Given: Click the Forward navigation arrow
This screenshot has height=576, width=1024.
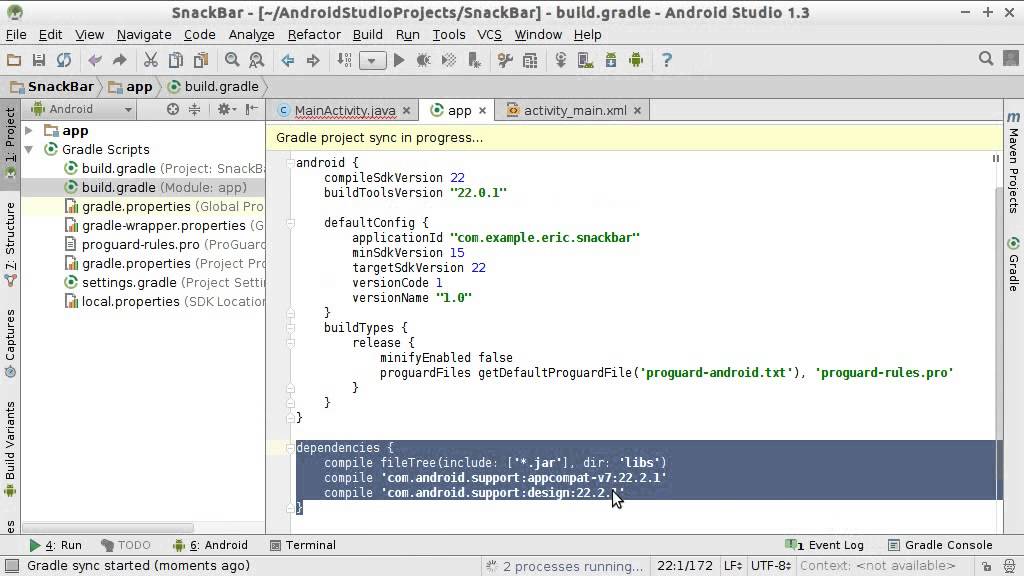Looking at the screenshot, I should coord(313,60).
